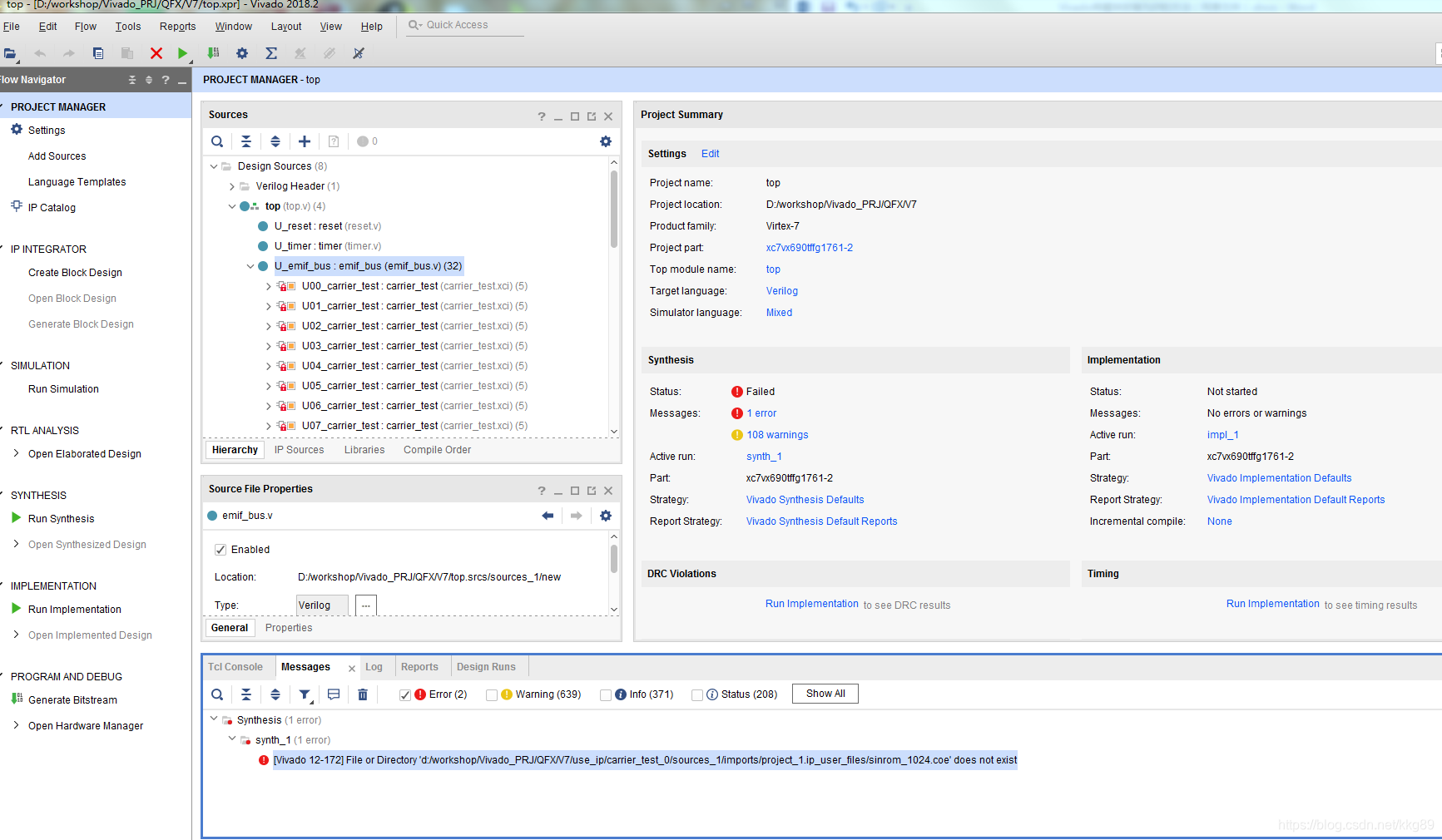
Task: Open the message filter funnel icon
Action: [305, 694]
